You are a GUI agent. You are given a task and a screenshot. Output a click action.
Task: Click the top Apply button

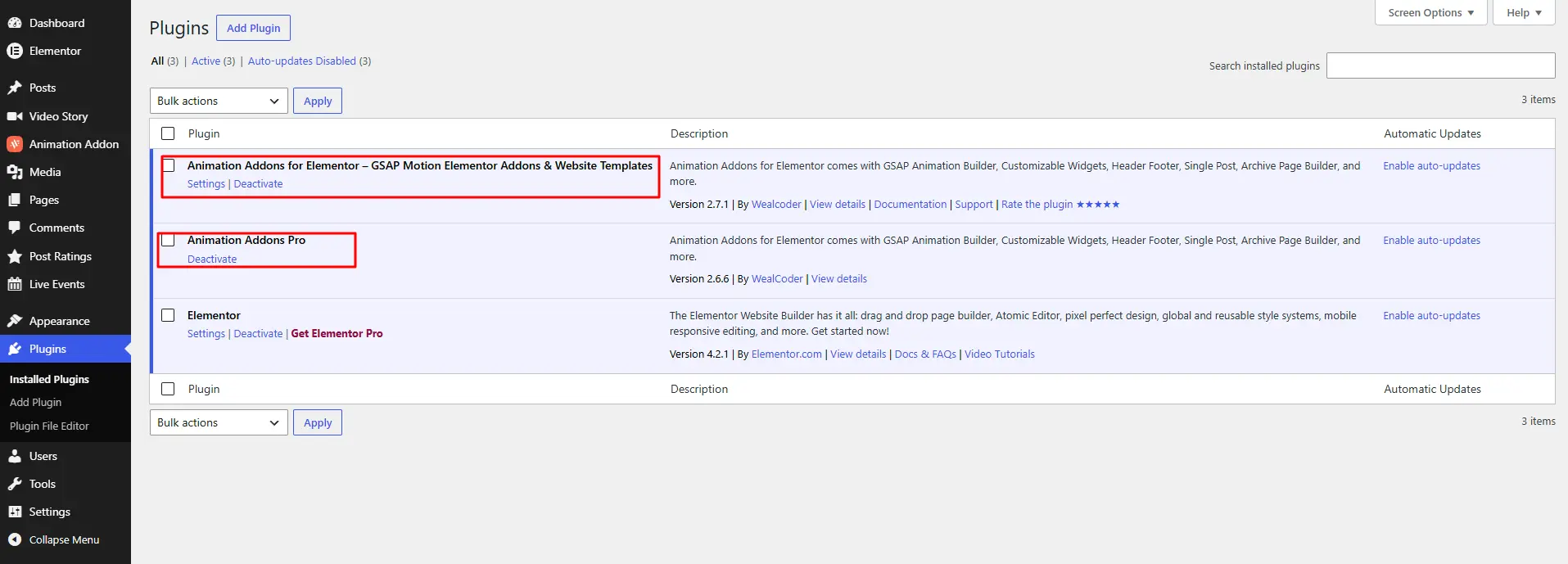318,101
